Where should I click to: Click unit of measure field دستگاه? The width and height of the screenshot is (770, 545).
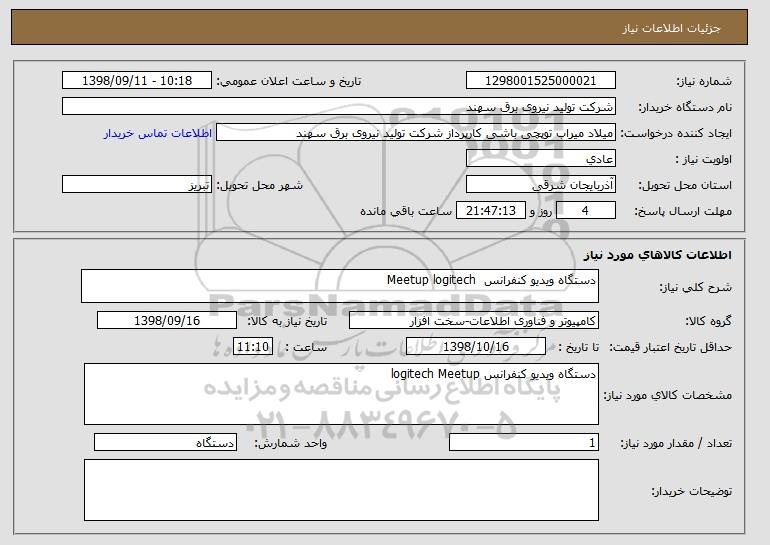pos(165,442)
